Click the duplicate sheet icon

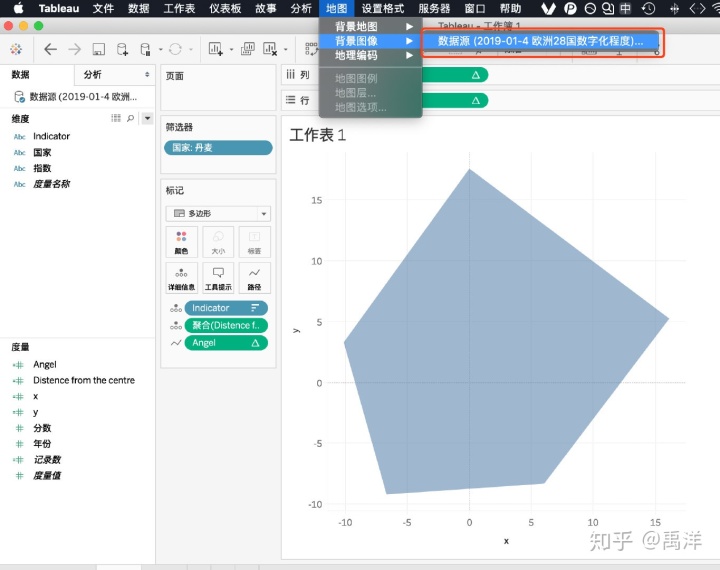[x=248, y=48]
